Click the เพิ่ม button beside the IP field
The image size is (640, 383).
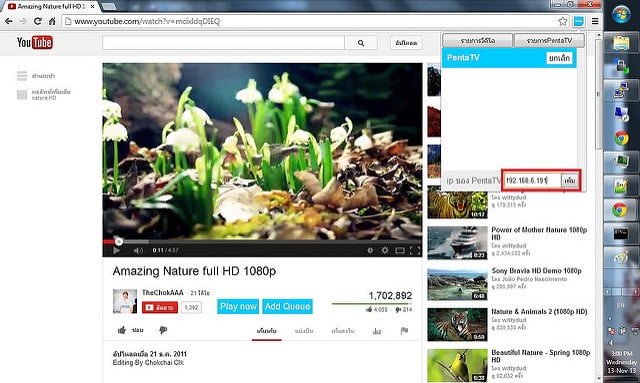coord(569,180)
